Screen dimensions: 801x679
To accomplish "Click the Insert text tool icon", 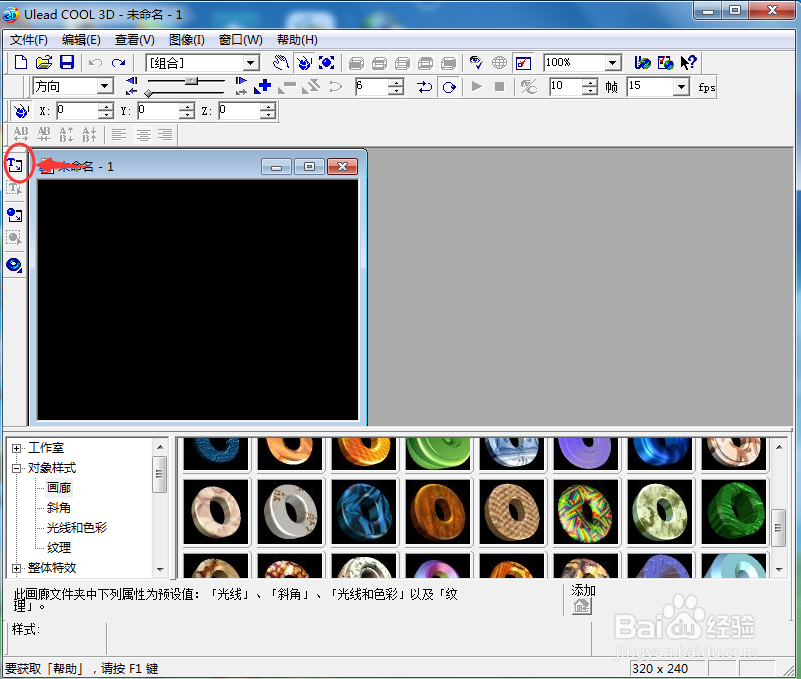I will click(x=15, y=165).
